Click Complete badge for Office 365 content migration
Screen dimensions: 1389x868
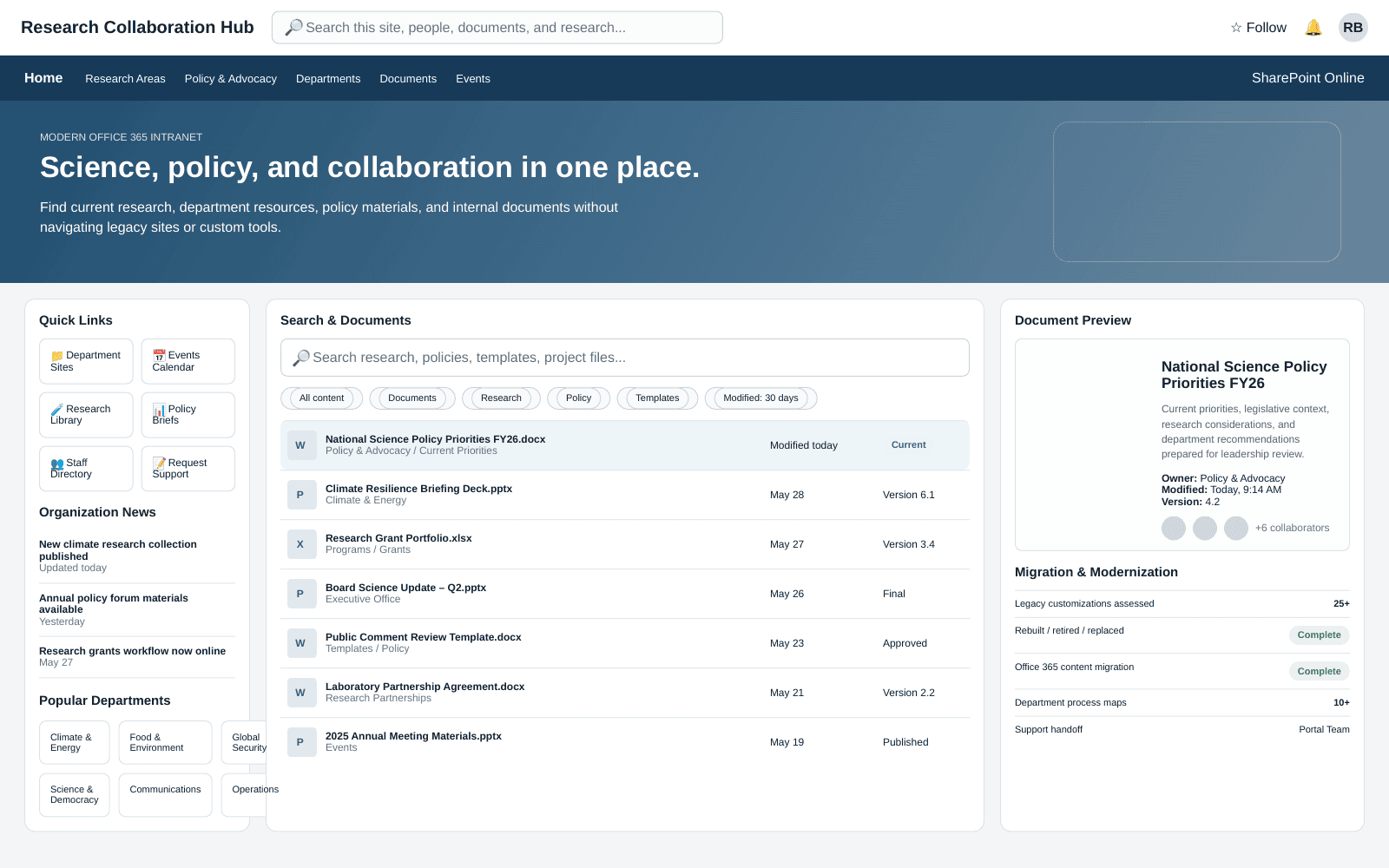(1319, 672)
